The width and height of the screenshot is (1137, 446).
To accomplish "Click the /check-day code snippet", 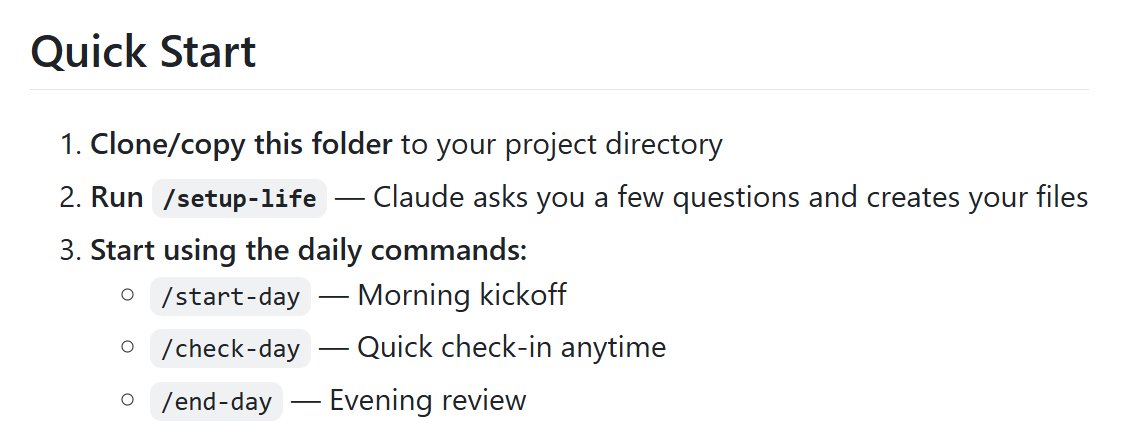I will 230,349.
